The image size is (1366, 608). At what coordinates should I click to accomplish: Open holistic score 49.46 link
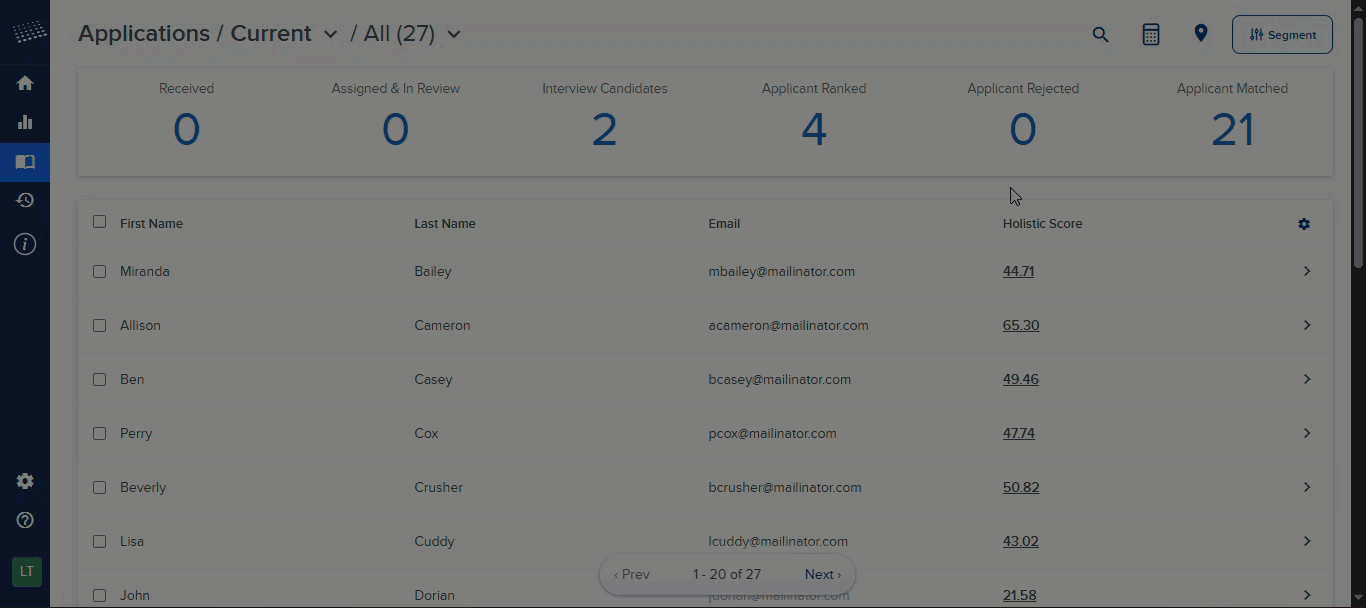click(1020, 379)
